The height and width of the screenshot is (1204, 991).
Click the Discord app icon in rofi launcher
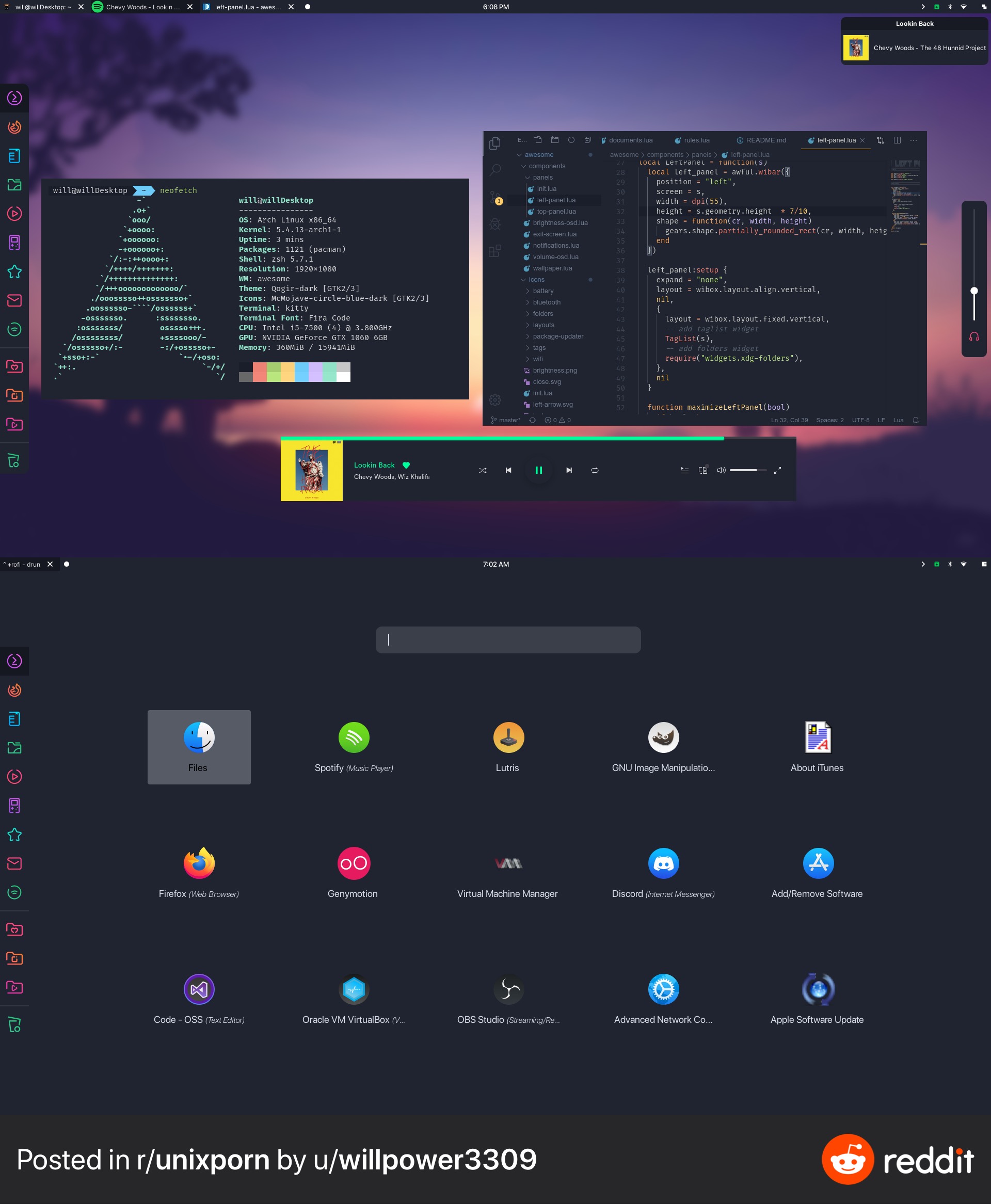(663, 863)
